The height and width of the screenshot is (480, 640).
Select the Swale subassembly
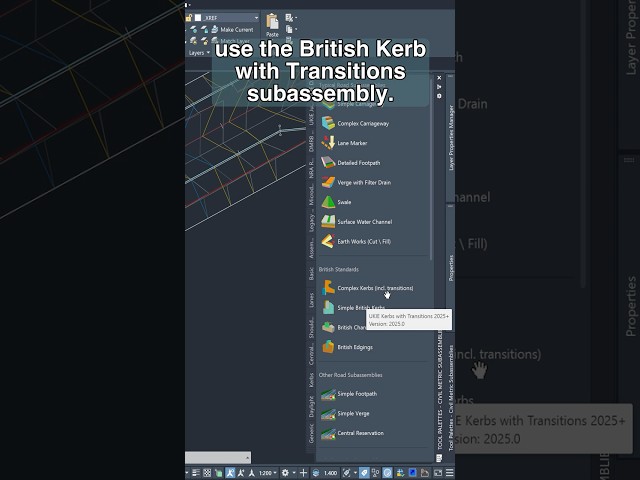pos(336,202)
